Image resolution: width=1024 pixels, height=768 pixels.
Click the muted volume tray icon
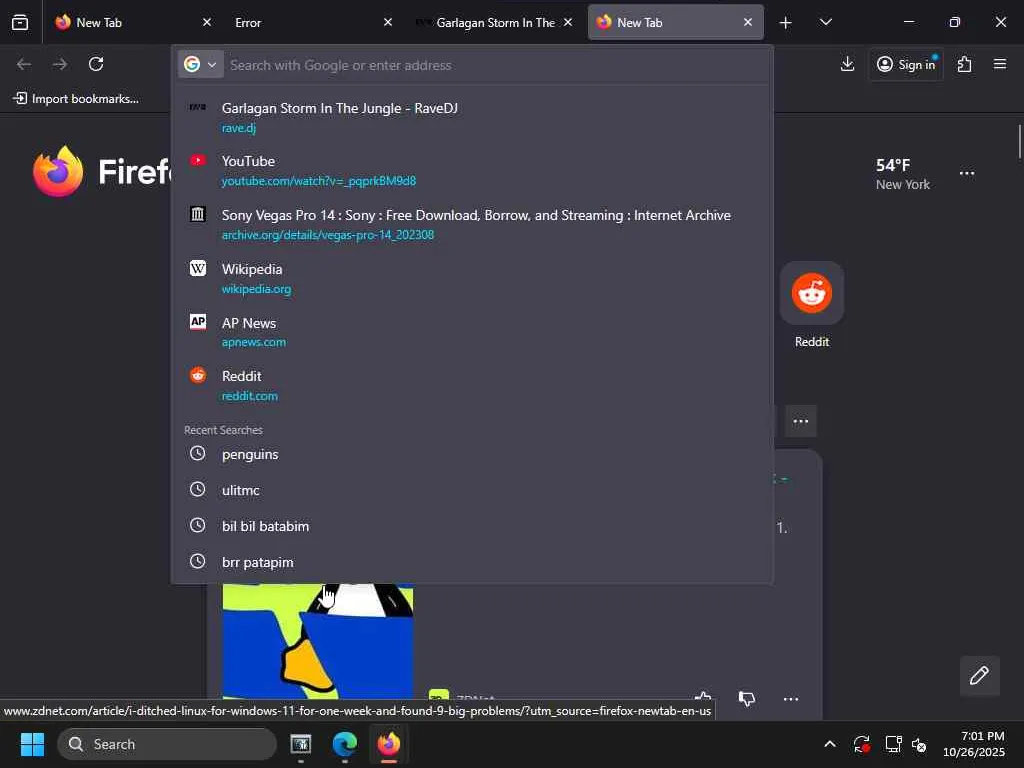pos(919,744)
